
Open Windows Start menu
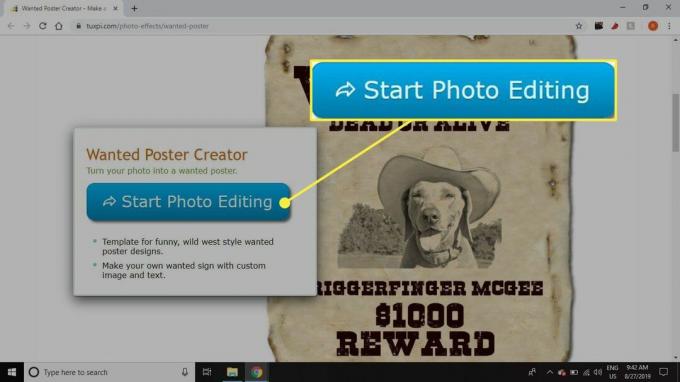12,372
